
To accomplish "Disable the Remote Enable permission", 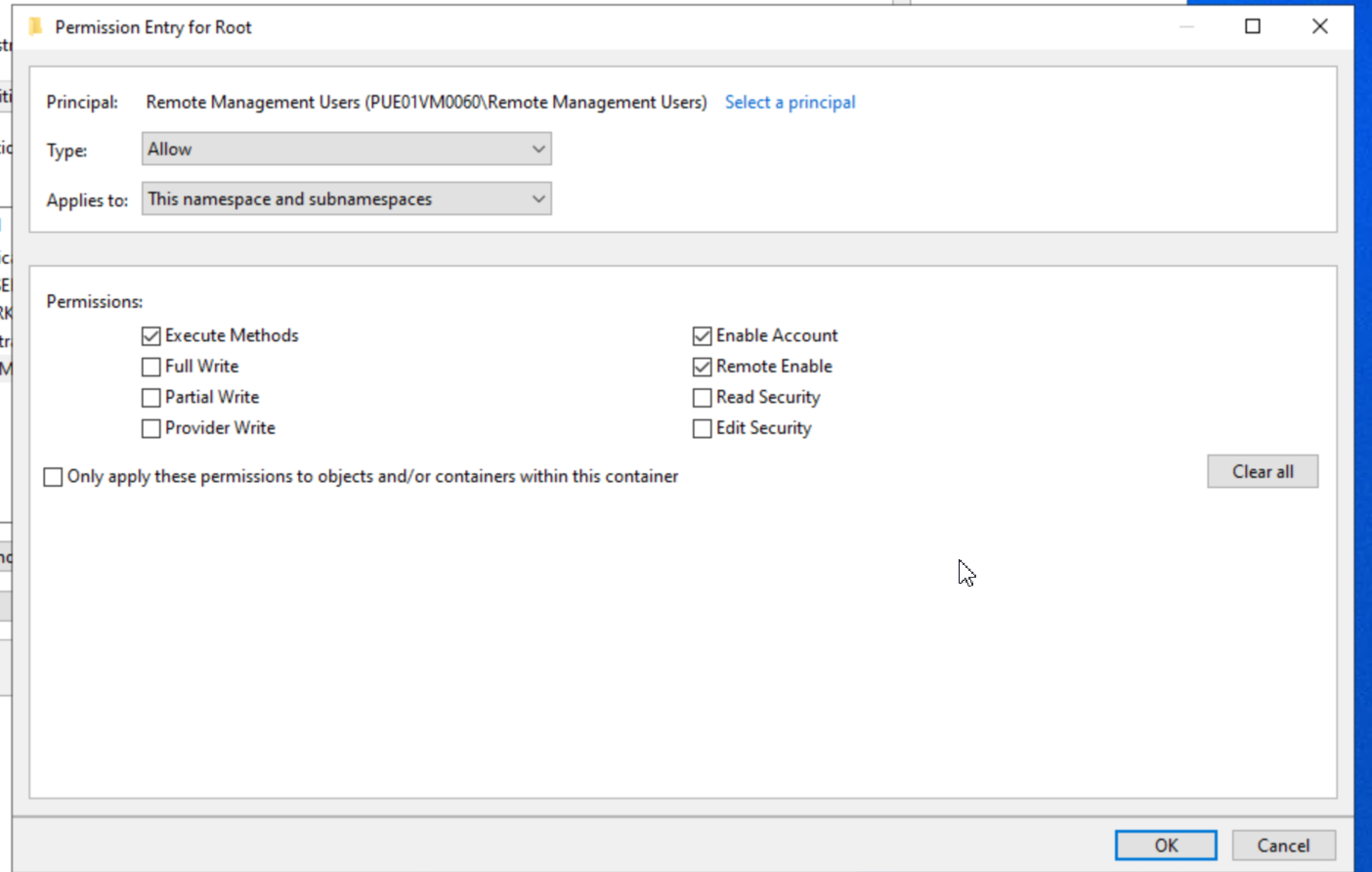I will [x=702, y=367].
